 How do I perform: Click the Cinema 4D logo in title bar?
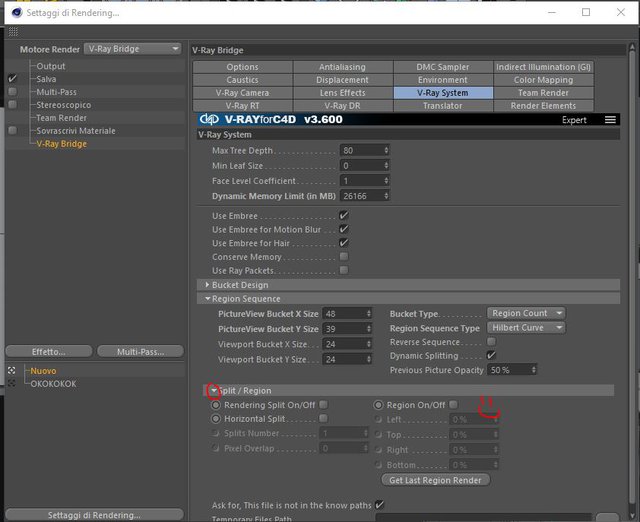pos(17,13)
